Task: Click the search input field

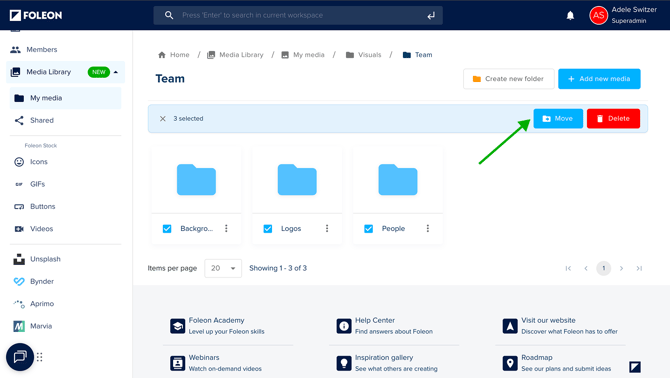Action: [298, 15]
